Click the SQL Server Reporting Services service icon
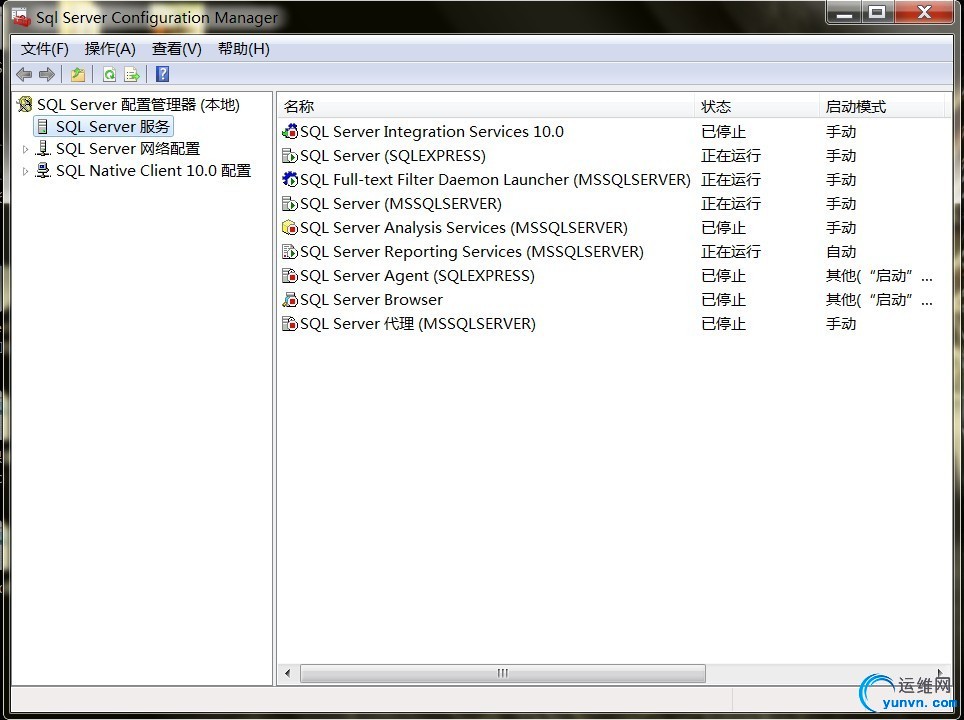Screen dimensions: 964x720 click(x=290, y=251)
